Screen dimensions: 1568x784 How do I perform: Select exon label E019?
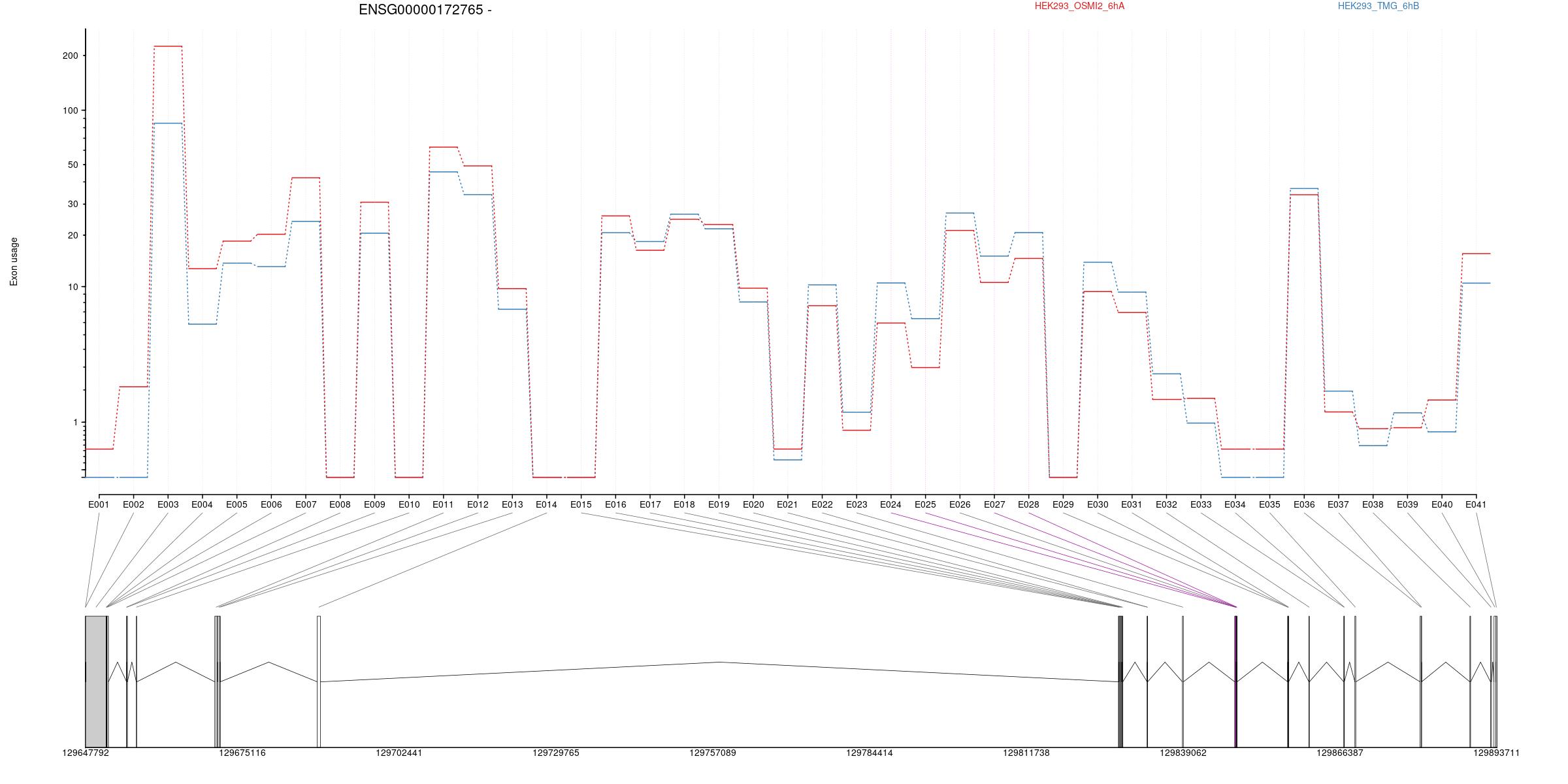coord(719,504)
